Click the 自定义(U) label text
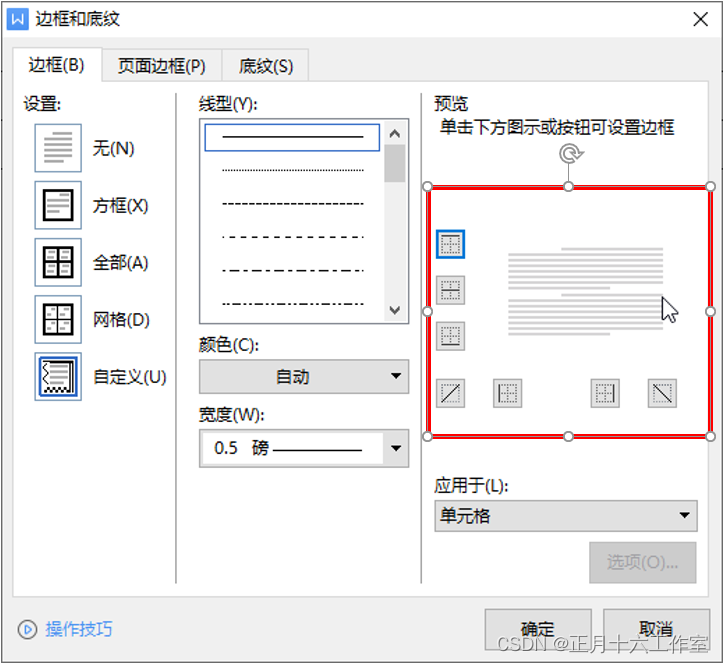Image resolution: width=723 pixels, height=663 pixels. (130, 377)
